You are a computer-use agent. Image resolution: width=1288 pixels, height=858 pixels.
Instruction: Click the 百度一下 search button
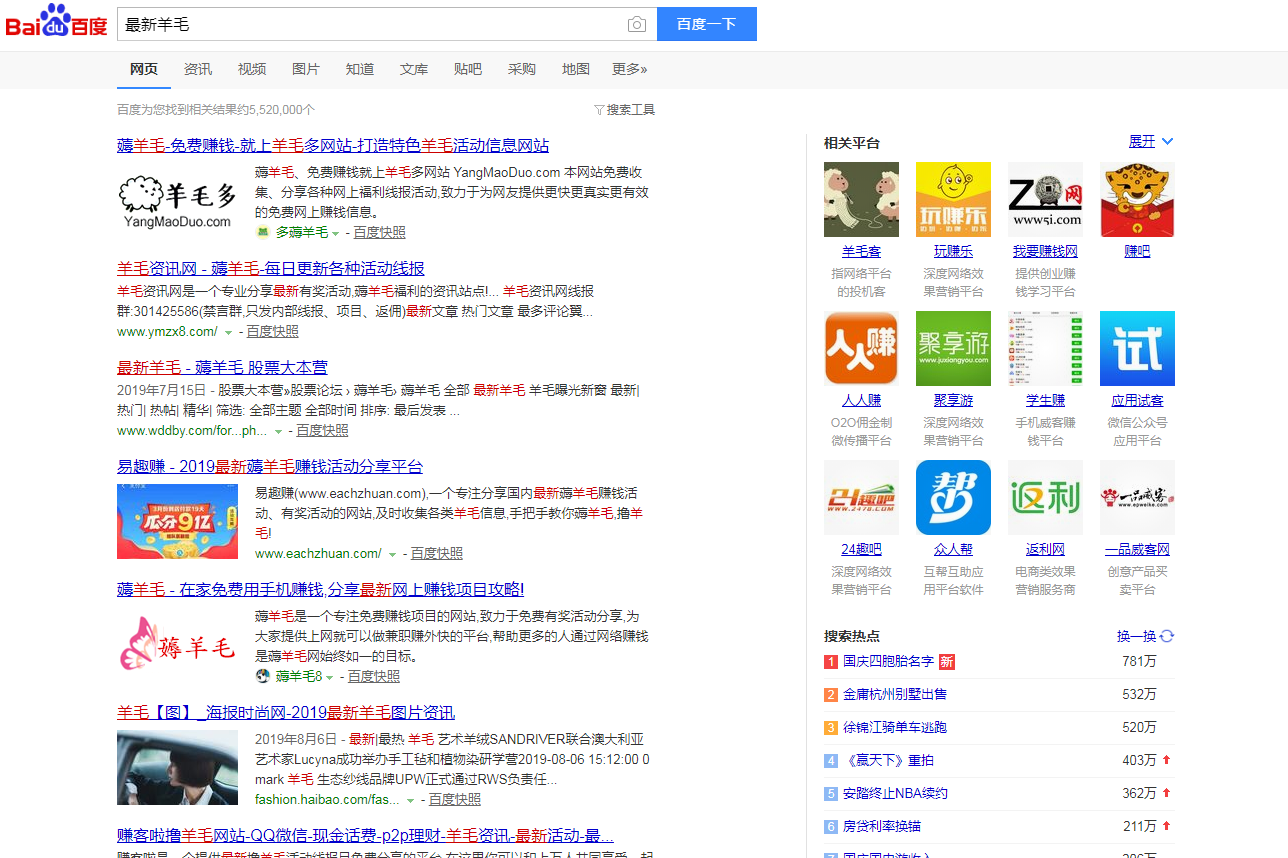[x=707, y=24]
